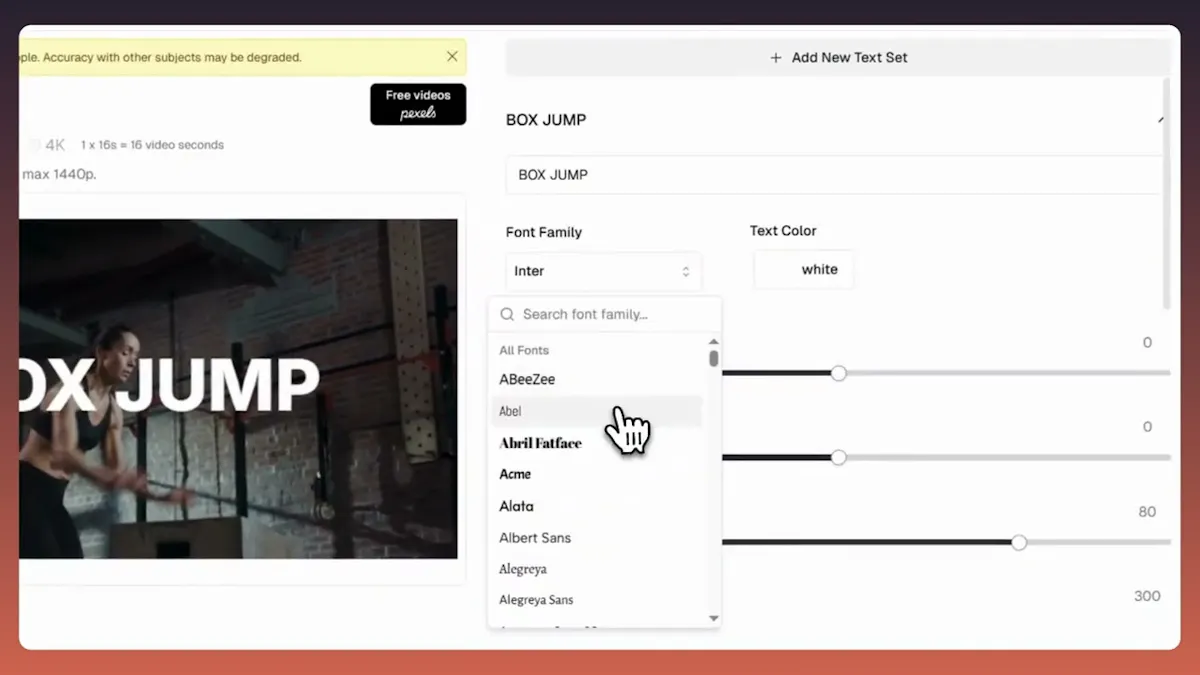Select the Acme font
This screenshot has width=1200, height=675.
(596, 474)
